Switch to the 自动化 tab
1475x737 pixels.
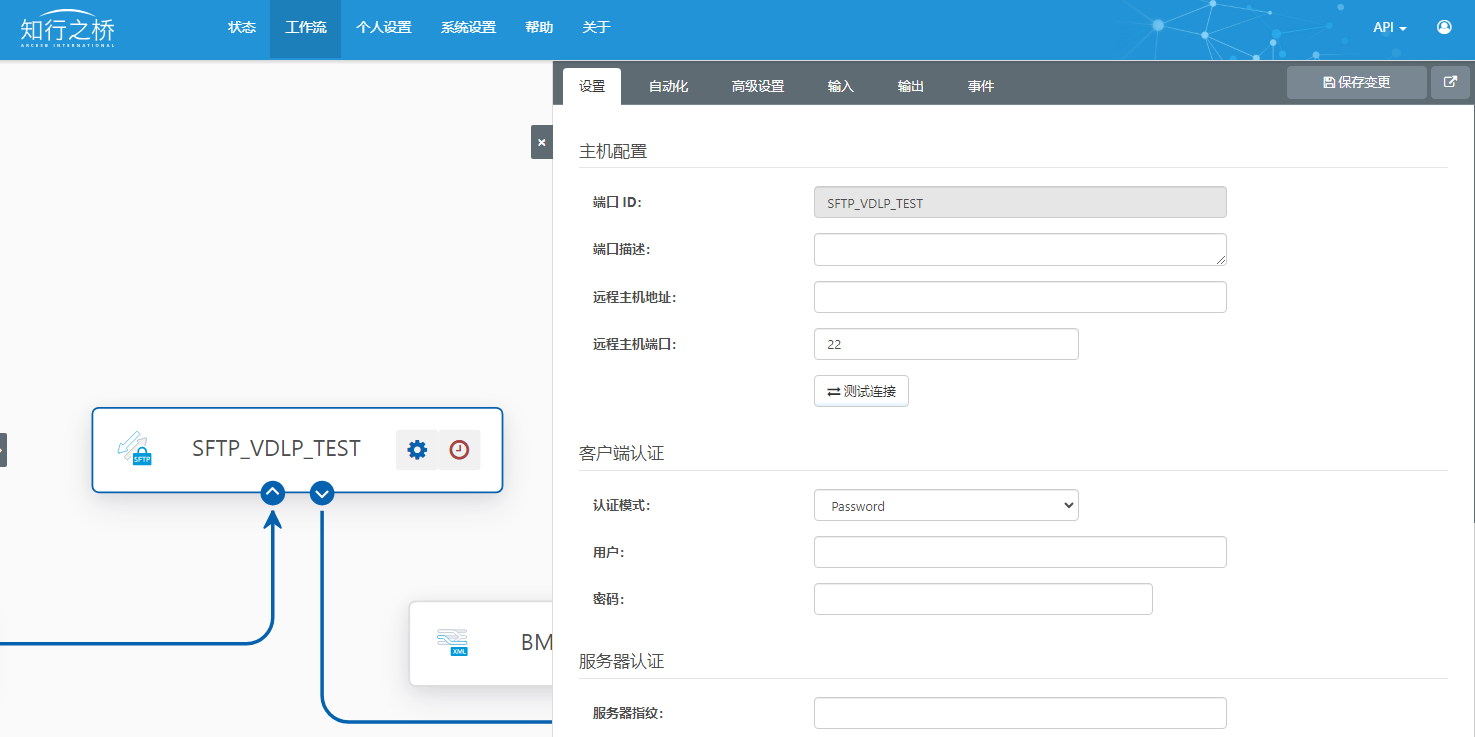tap(668, 87)
